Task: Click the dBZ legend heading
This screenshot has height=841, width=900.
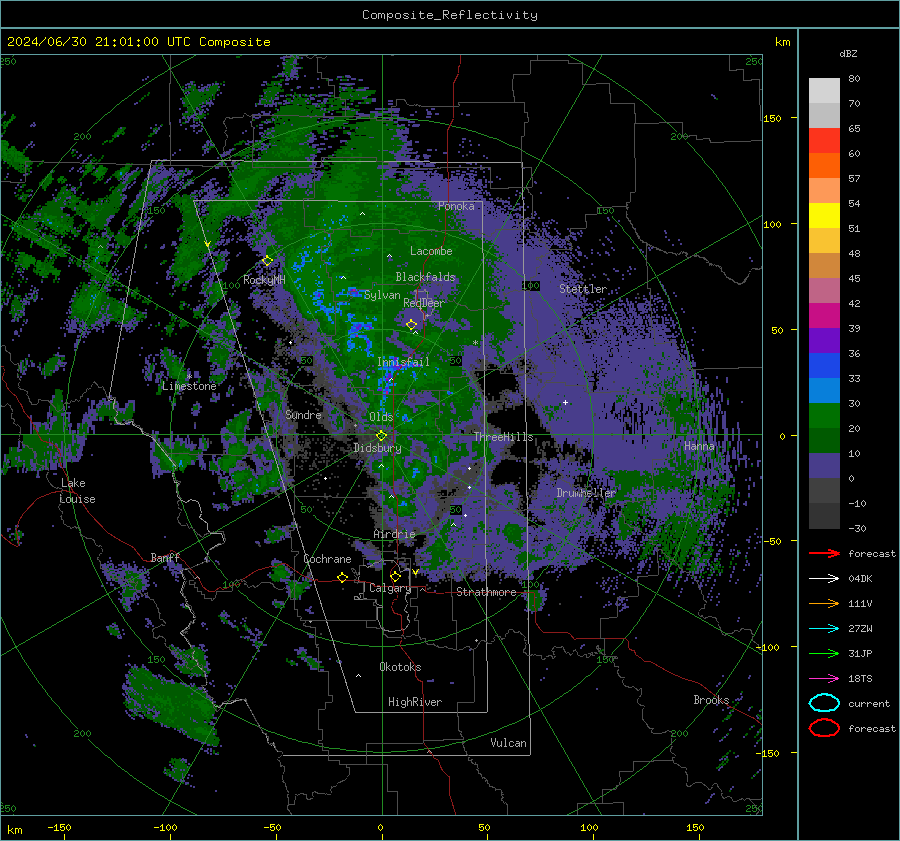Action: 848,54
